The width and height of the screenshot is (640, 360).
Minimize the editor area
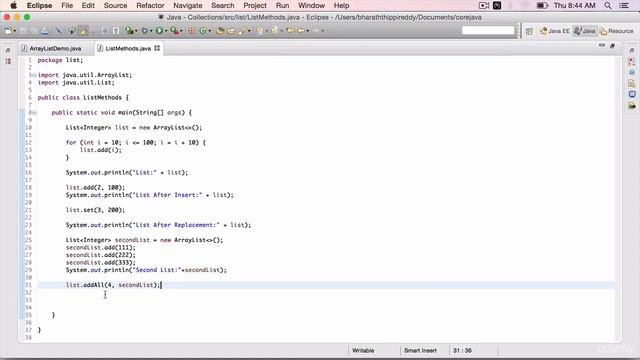tap(602, 45)
